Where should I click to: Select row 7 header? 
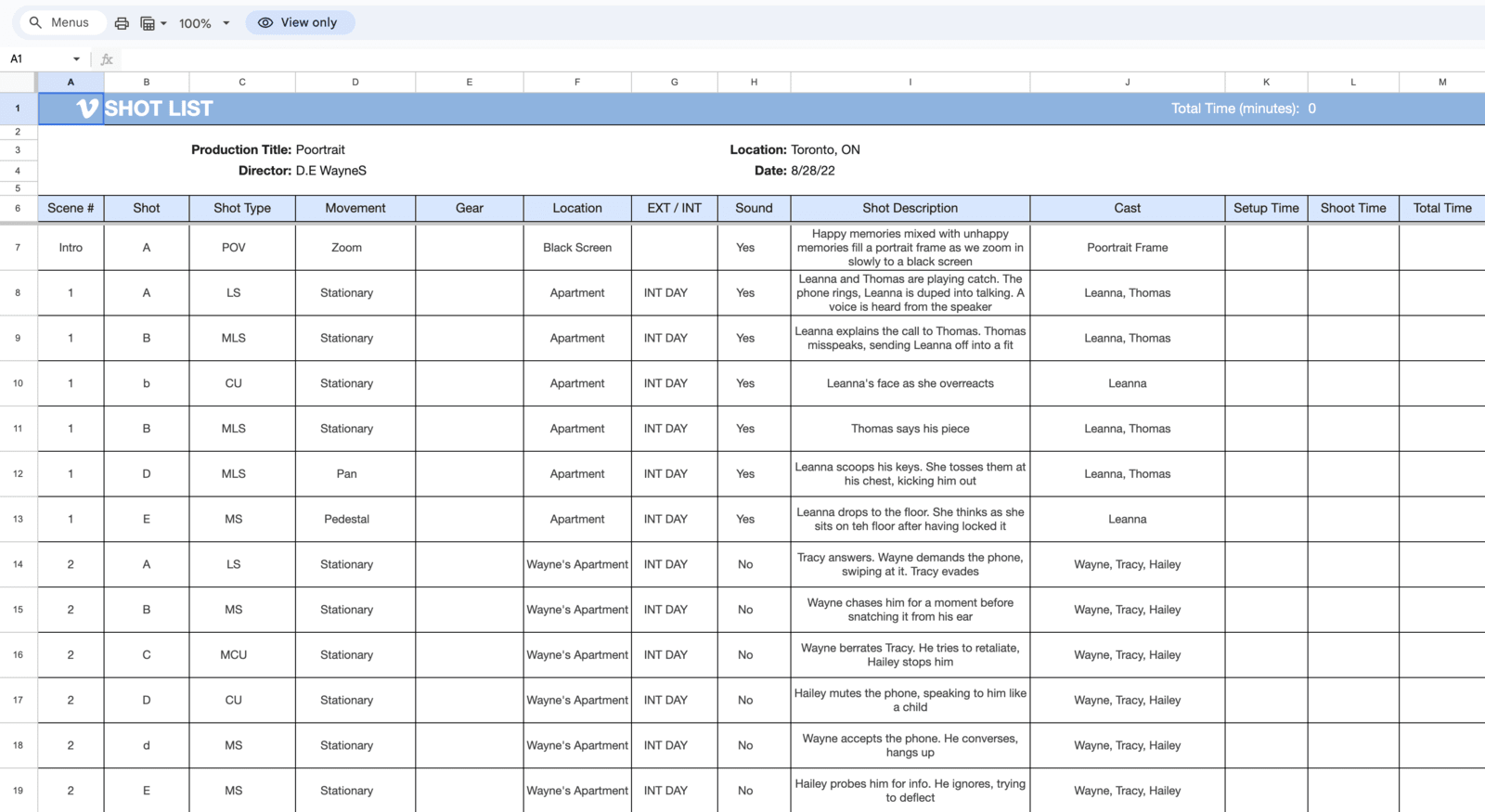pyautogui.click(x=18, y=248)
